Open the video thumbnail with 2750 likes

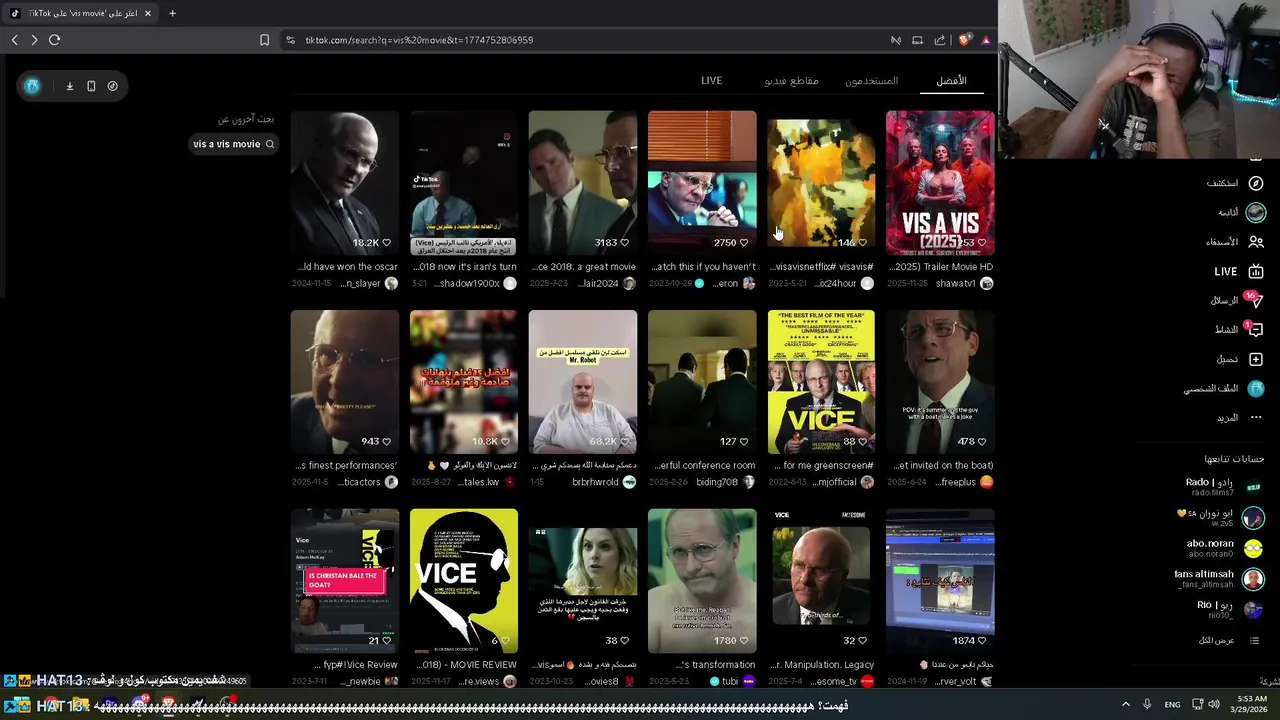click(x=702, y=182)
